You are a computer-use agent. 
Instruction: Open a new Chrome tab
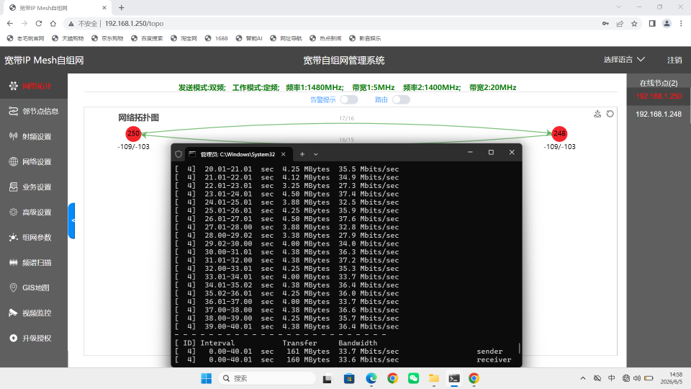(121, 7)
